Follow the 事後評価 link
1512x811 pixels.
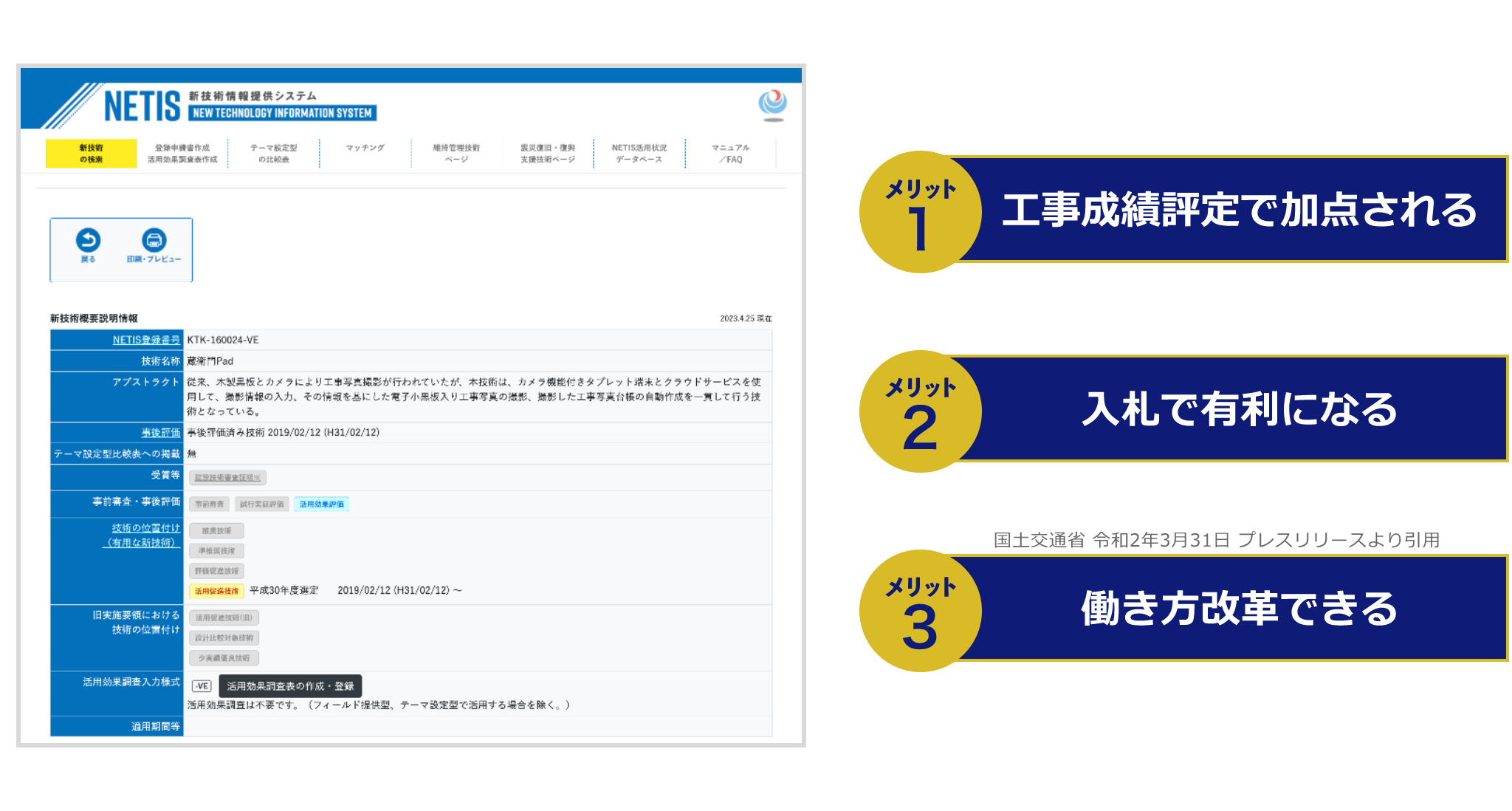tap(160, 433)
